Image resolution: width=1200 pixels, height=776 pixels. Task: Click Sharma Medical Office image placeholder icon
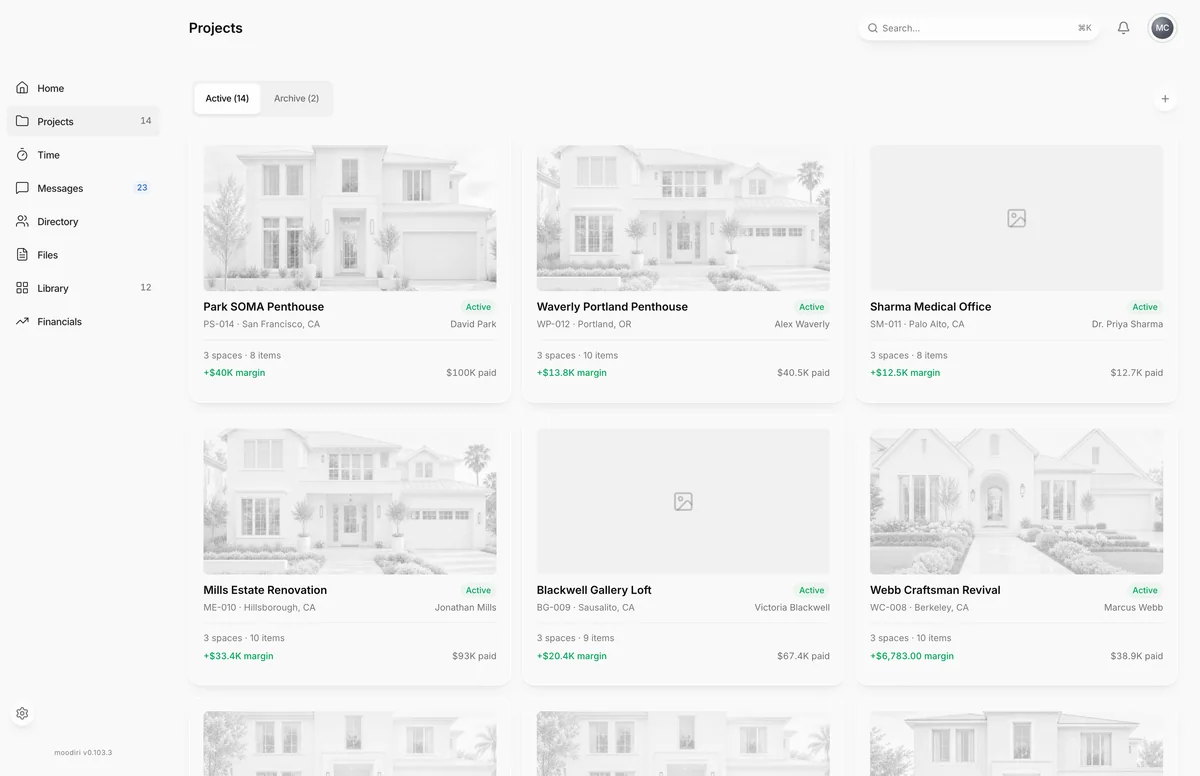(x=1016, y=218)
